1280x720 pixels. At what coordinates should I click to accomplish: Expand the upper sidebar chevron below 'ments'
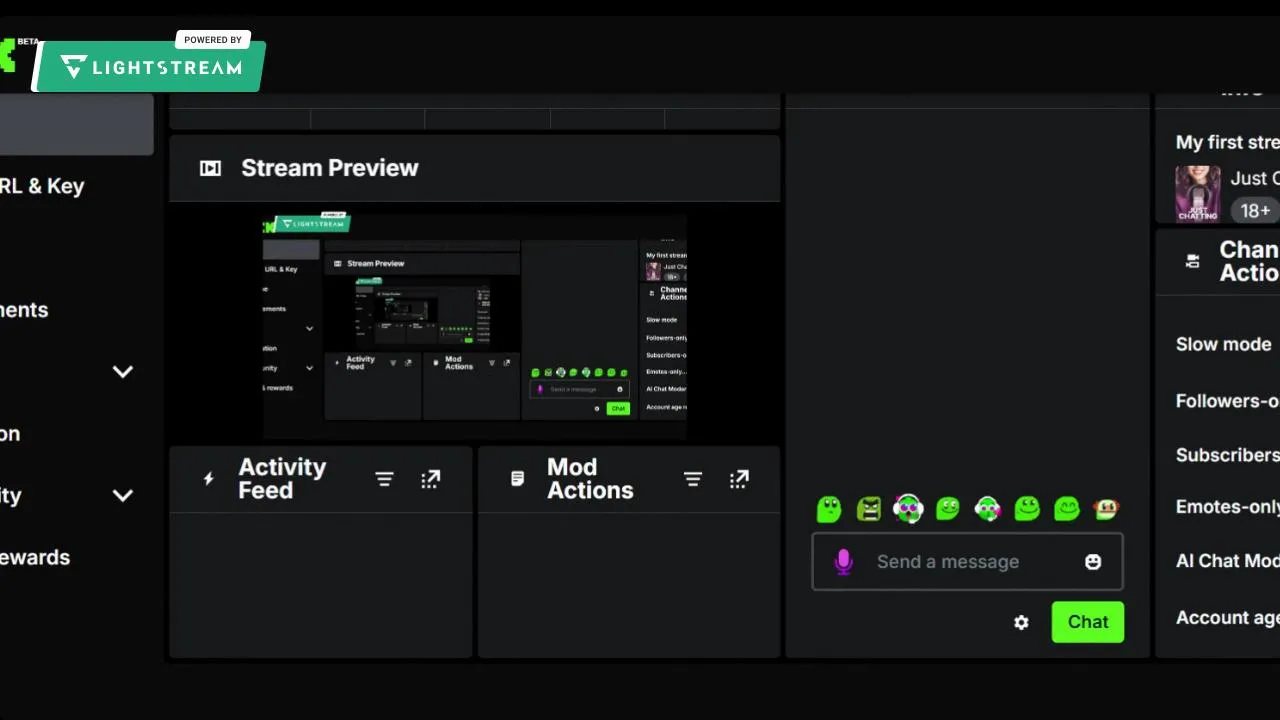(x=123, y=372)
